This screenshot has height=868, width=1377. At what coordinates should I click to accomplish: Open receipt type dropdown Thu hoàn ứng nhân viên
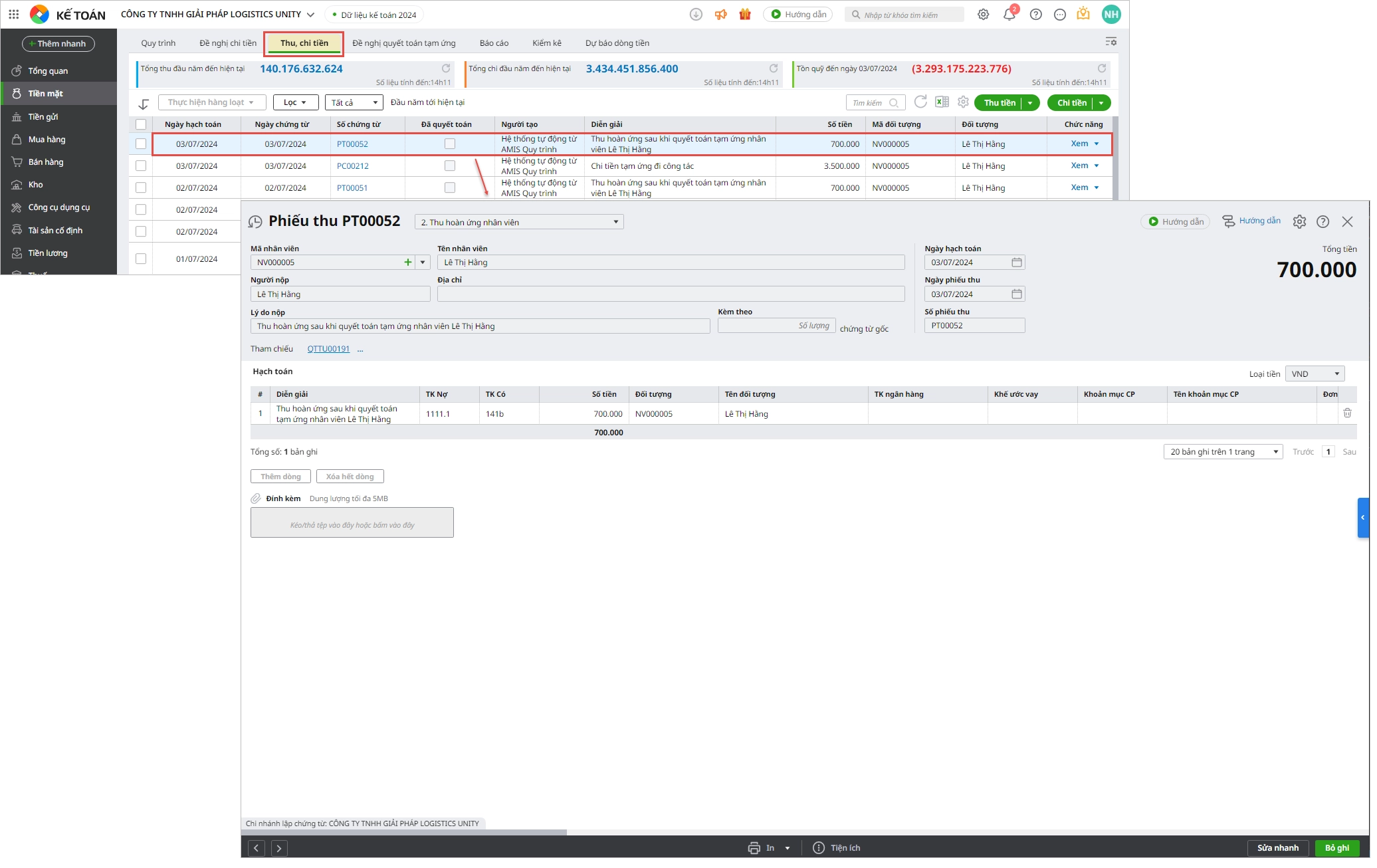coord(519,222)
